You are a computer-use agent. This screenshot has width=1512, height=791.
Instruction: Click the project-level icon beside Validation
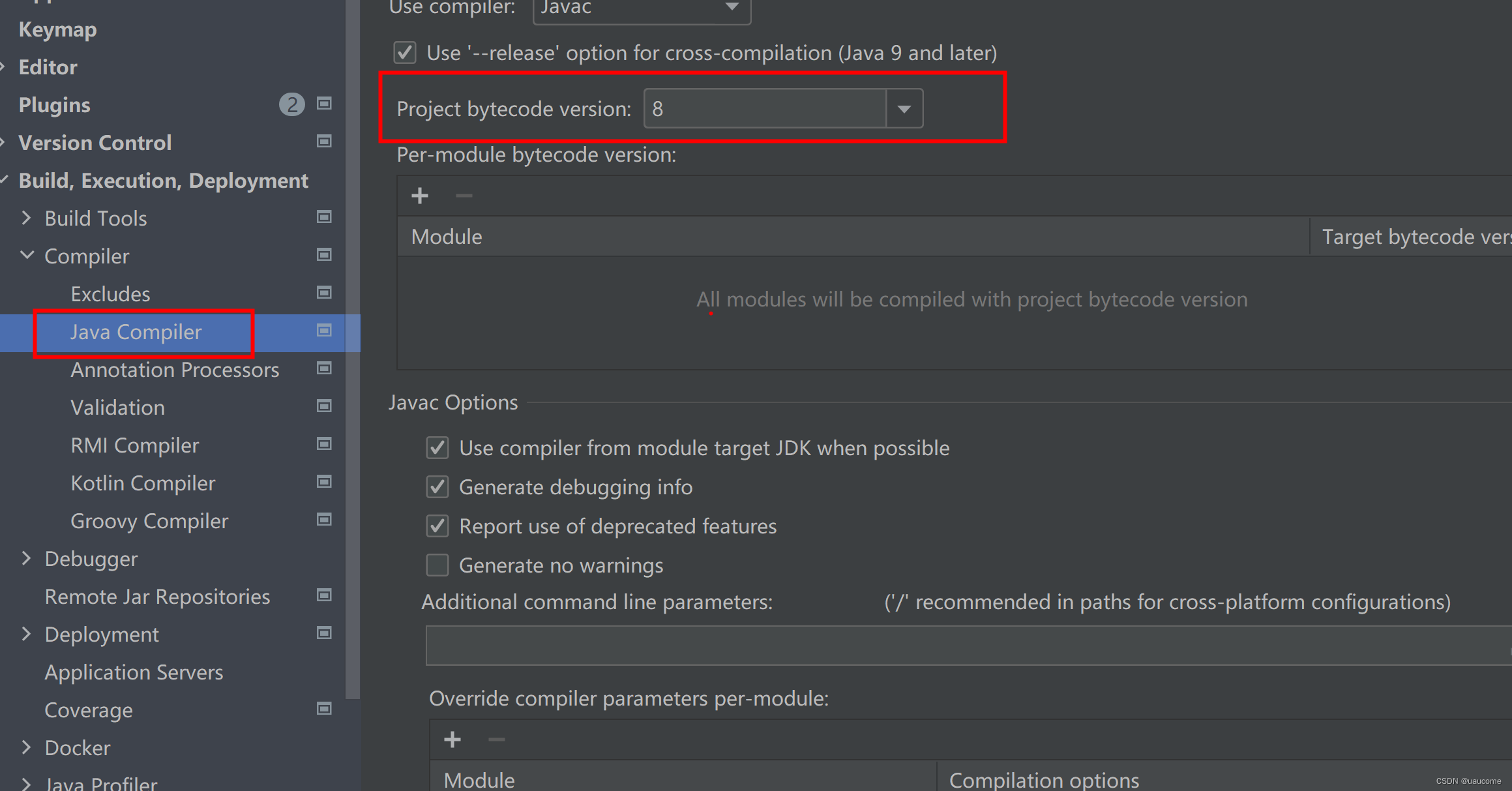click(324, 406)
